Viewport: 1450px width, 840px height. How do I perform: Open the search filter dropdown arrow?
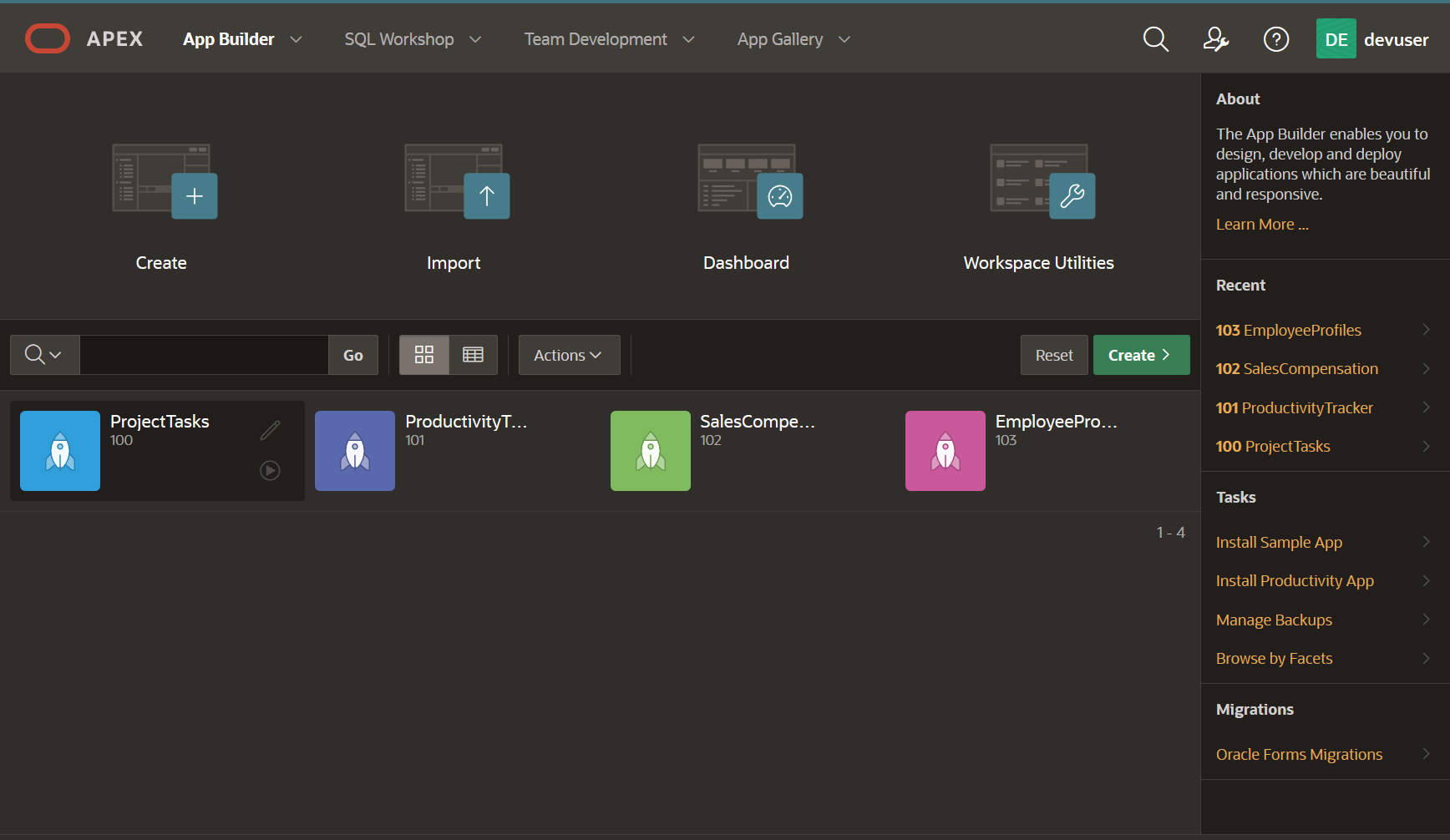[x=57, y=354]
